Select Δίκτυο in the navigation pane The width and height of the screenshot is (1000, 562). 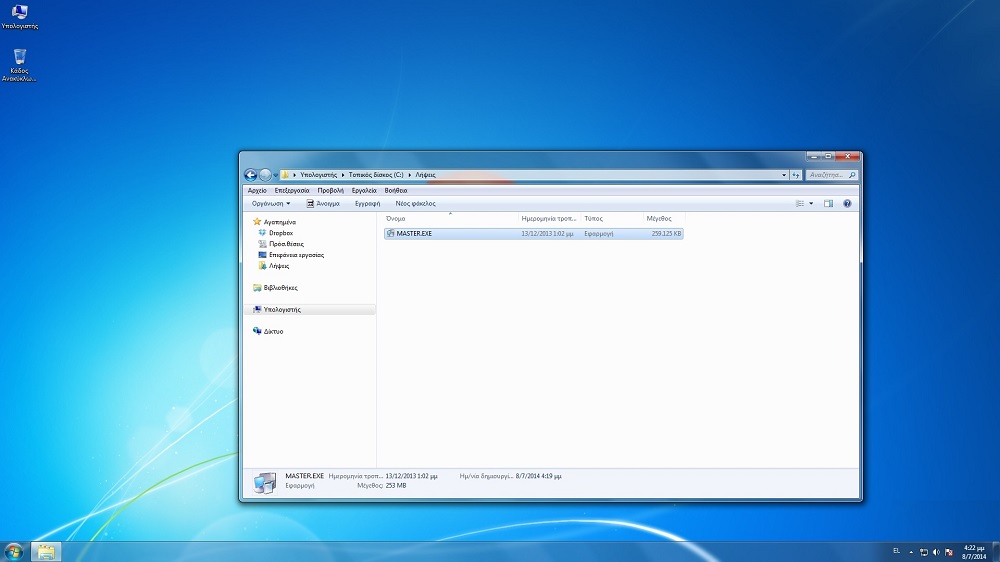click(x=273, y=331)
